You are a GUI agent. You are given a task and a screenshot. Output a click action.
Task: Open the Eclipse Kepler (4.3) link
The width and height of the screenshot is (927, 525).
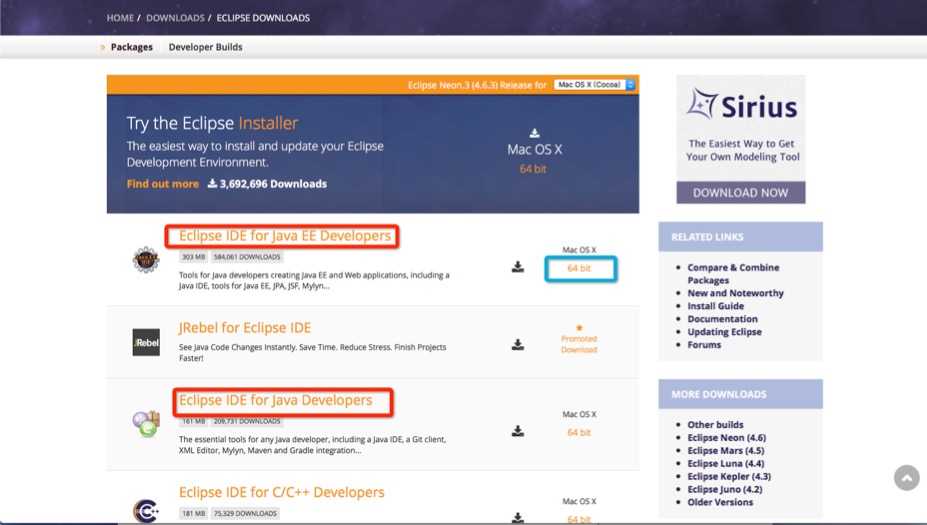[729, 477]
